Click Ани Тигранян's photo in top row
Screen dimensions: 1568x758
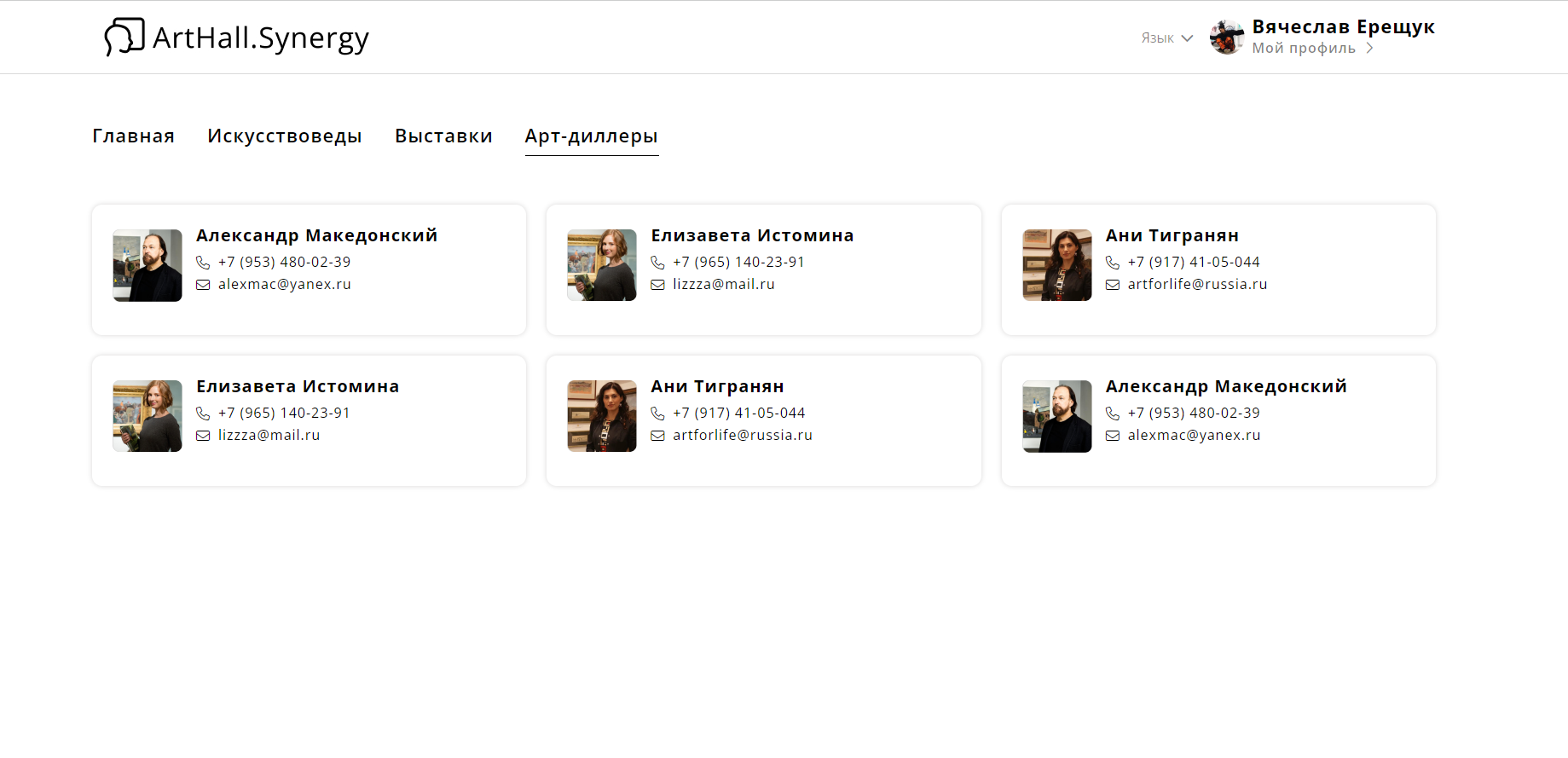tap(1057, 265)
